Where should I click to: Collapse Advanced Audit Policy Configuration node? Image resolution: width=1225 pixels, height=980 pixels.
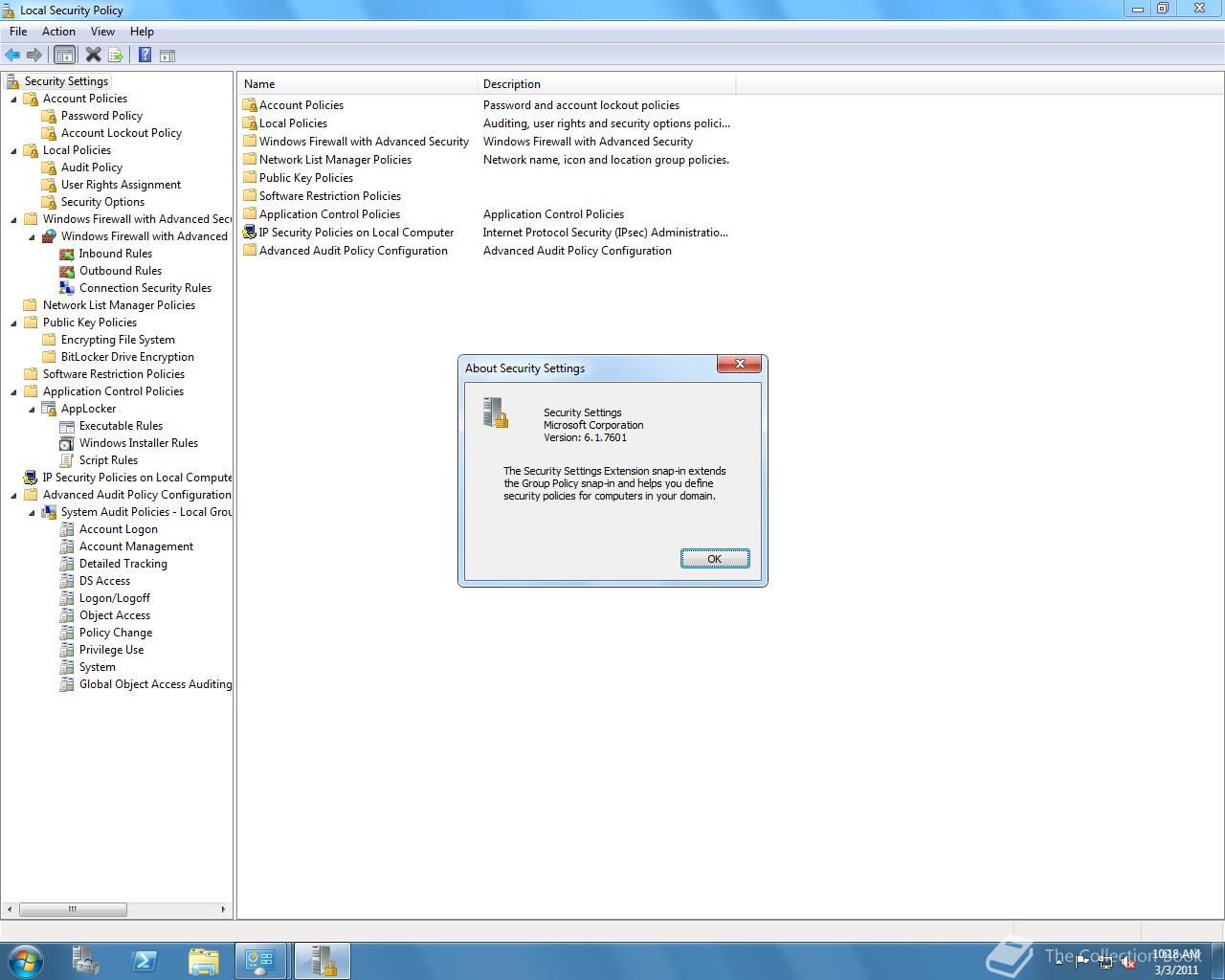tap(13, 496)
